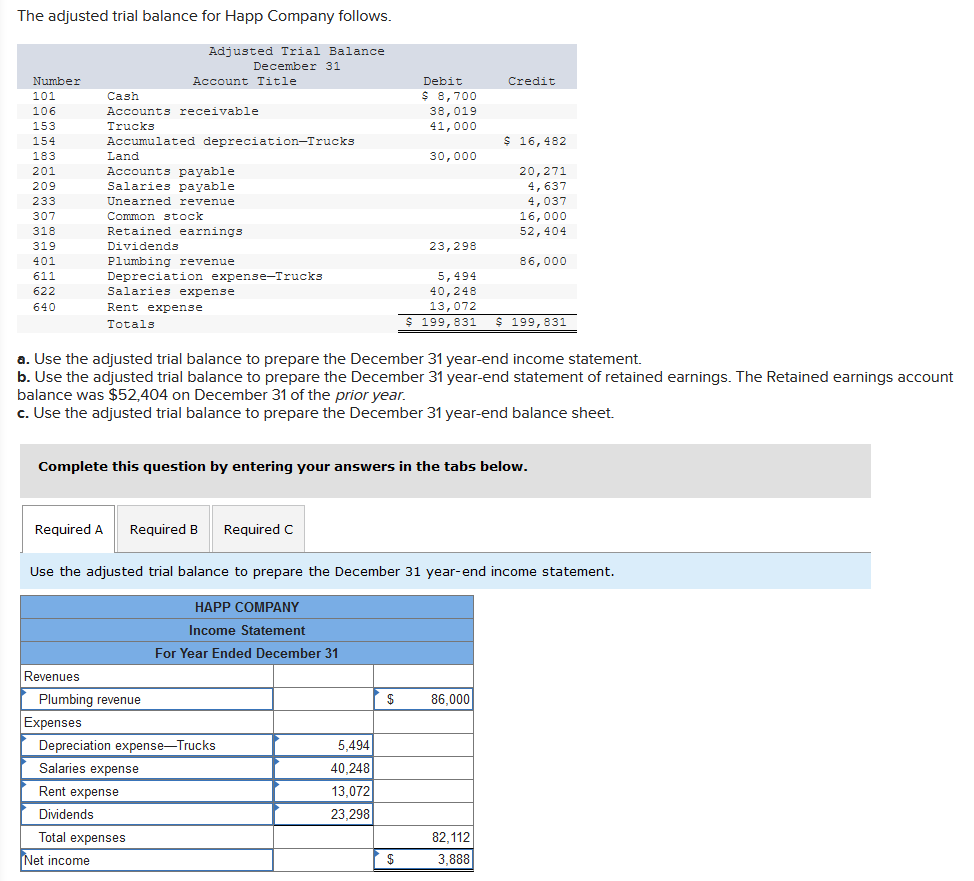Switch to the Required A tab
Viewport: 974px width, 881px height.
[x=68, y=529]
